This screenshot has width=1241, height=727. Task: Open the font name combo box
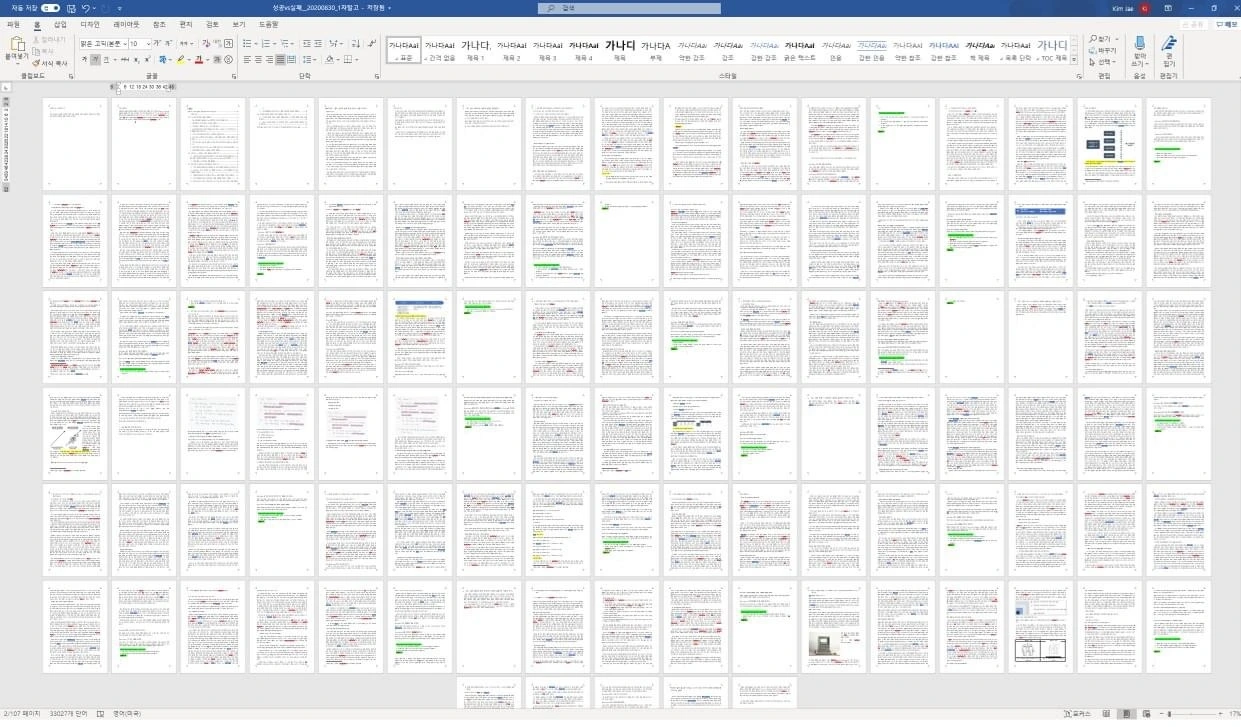click(x=102, y=44)
